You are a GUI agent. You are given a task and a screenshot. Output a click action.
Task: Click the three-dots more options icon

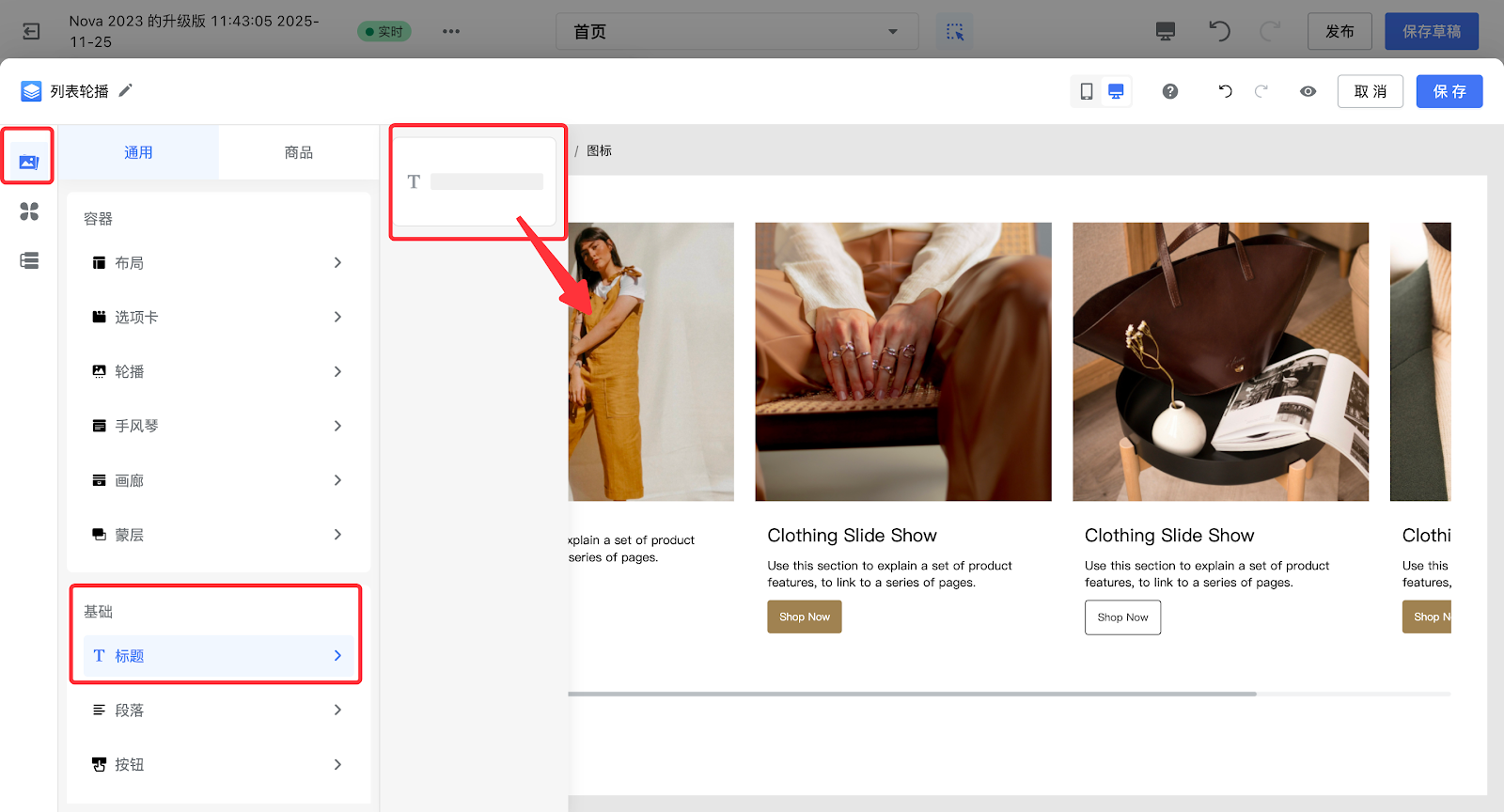[x=451, y=31]
